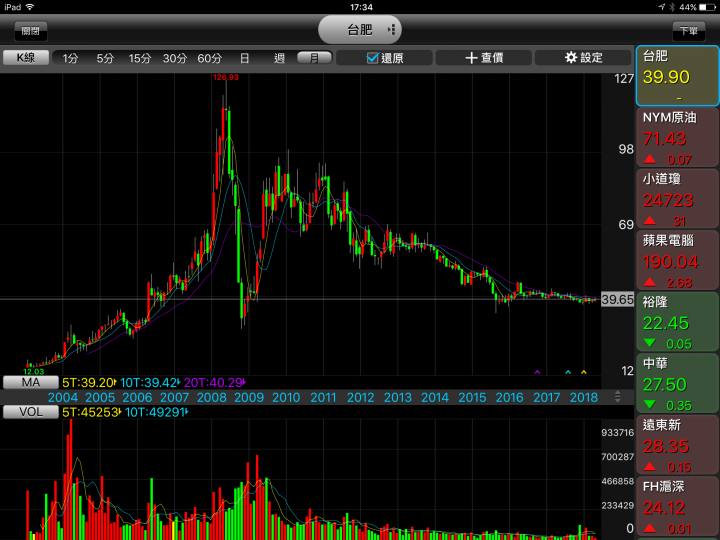Tap the chart panel resize handle
Viewport: 720px width, 540px height.
pyautogui.click(x=618, y=397)
